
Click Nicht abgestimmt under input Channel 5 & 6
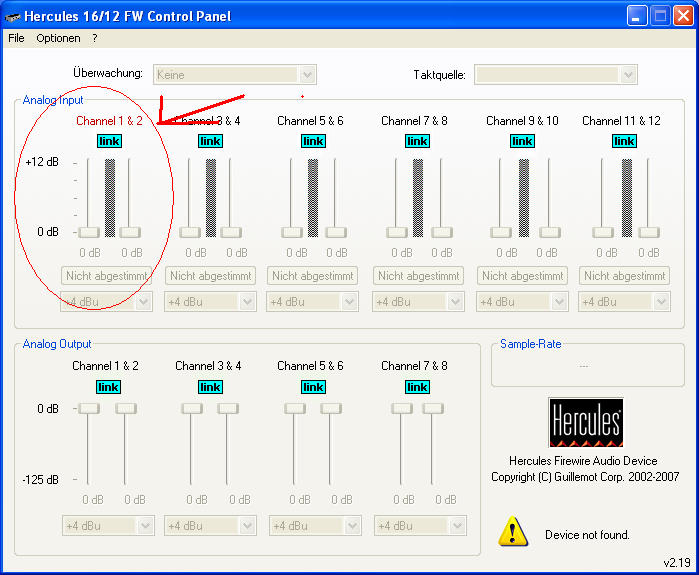pos(312,276)
